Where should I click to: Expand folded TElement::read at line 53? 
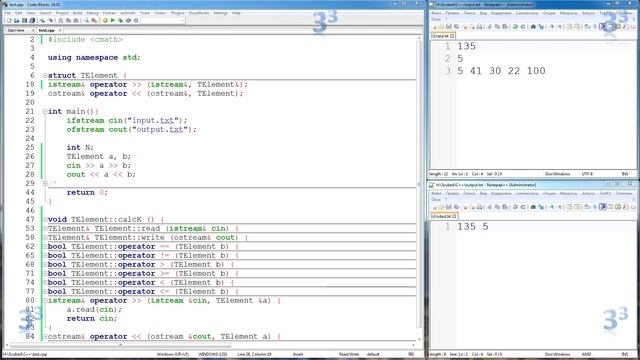click(x=45, y=229)
